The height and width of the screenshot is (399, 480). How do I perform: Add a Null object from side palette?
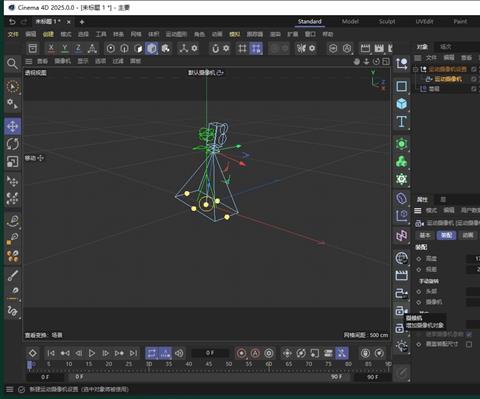point(401,63)
